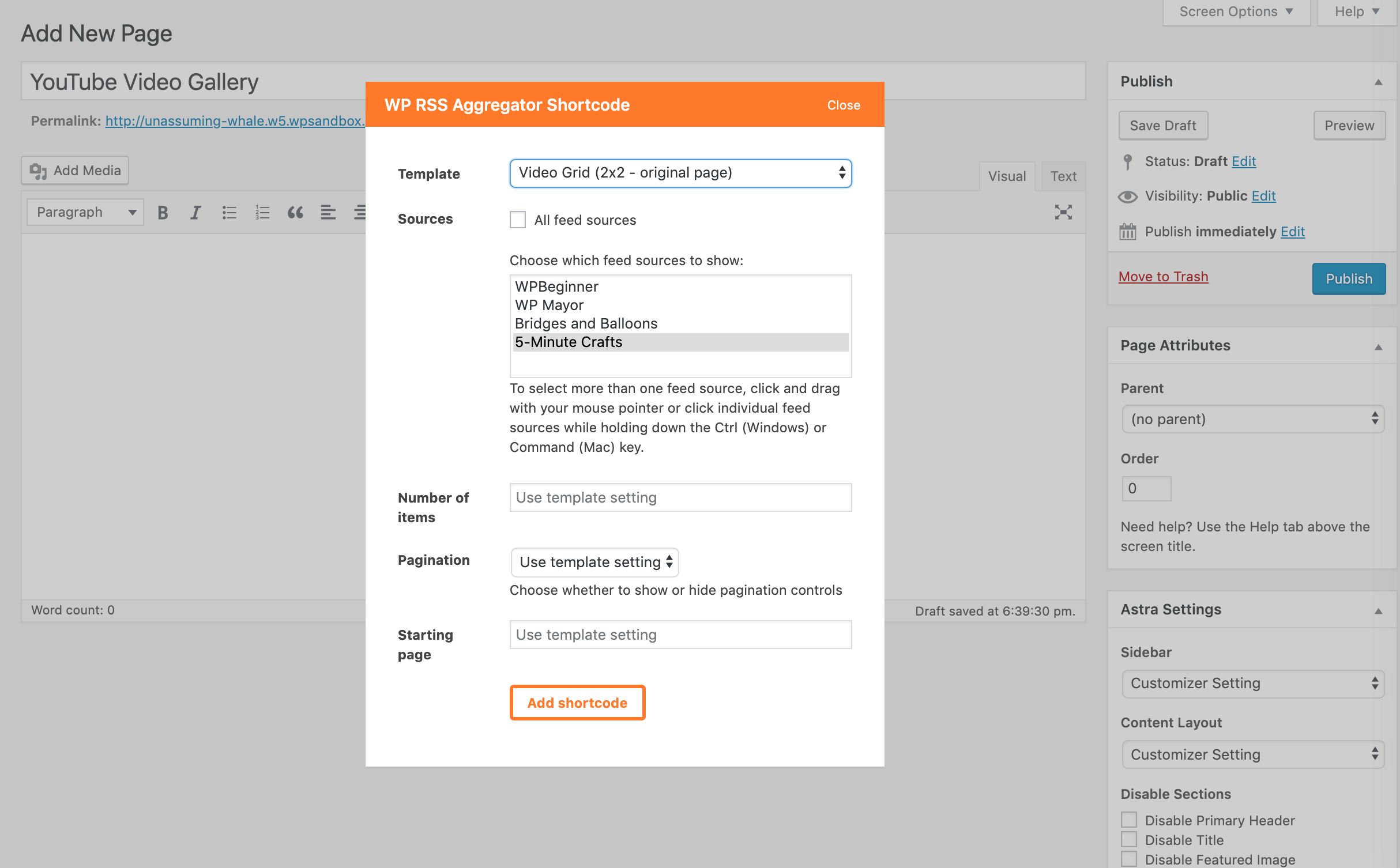Open the Template dropdown
The width and height of the screenshot is (1400, 868).
point(680,173)
